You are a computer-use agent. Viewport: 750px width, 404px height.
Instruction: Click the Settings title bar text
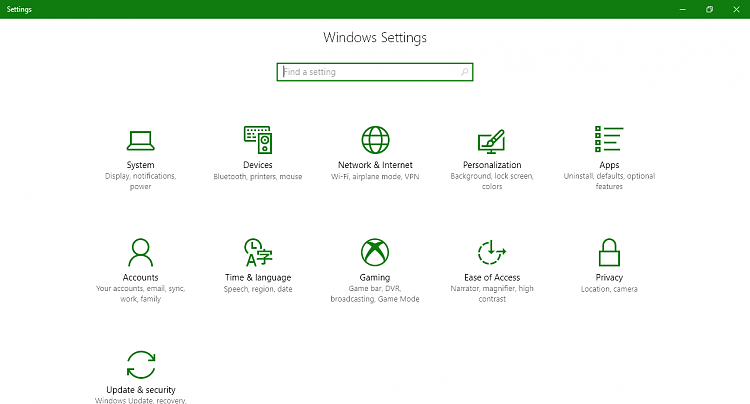pyautogui.click(x=19, y=9)
